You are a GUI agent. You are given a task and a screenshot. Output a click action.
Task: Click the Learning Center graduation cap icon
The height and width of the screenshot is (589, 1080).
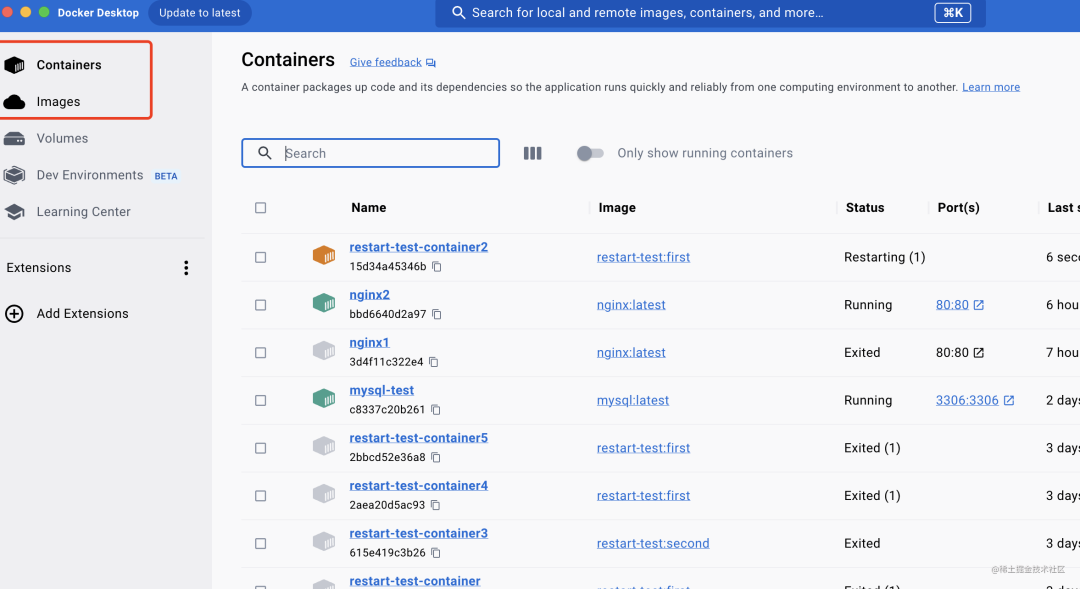click(14, 211)
